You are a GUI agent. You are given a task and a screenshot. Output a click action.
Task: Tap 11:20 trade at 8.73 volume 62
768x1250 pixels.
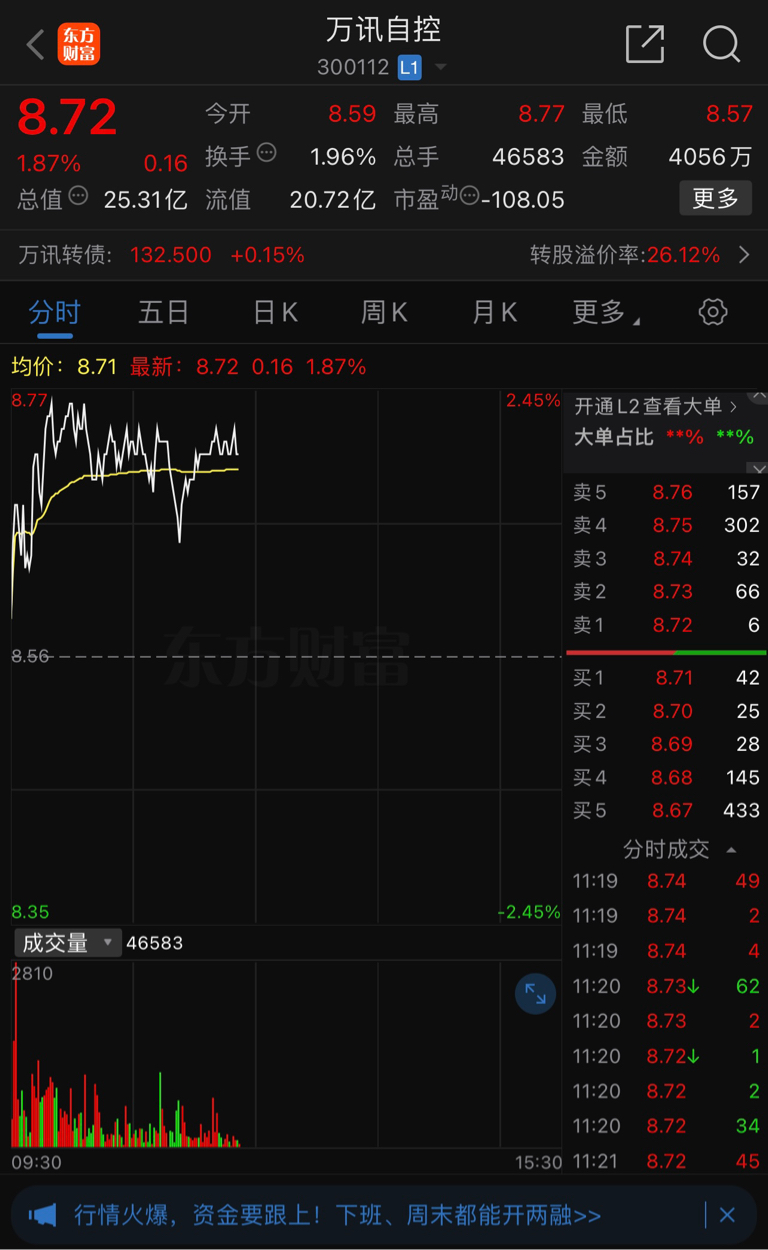click(x=667, y=986)
